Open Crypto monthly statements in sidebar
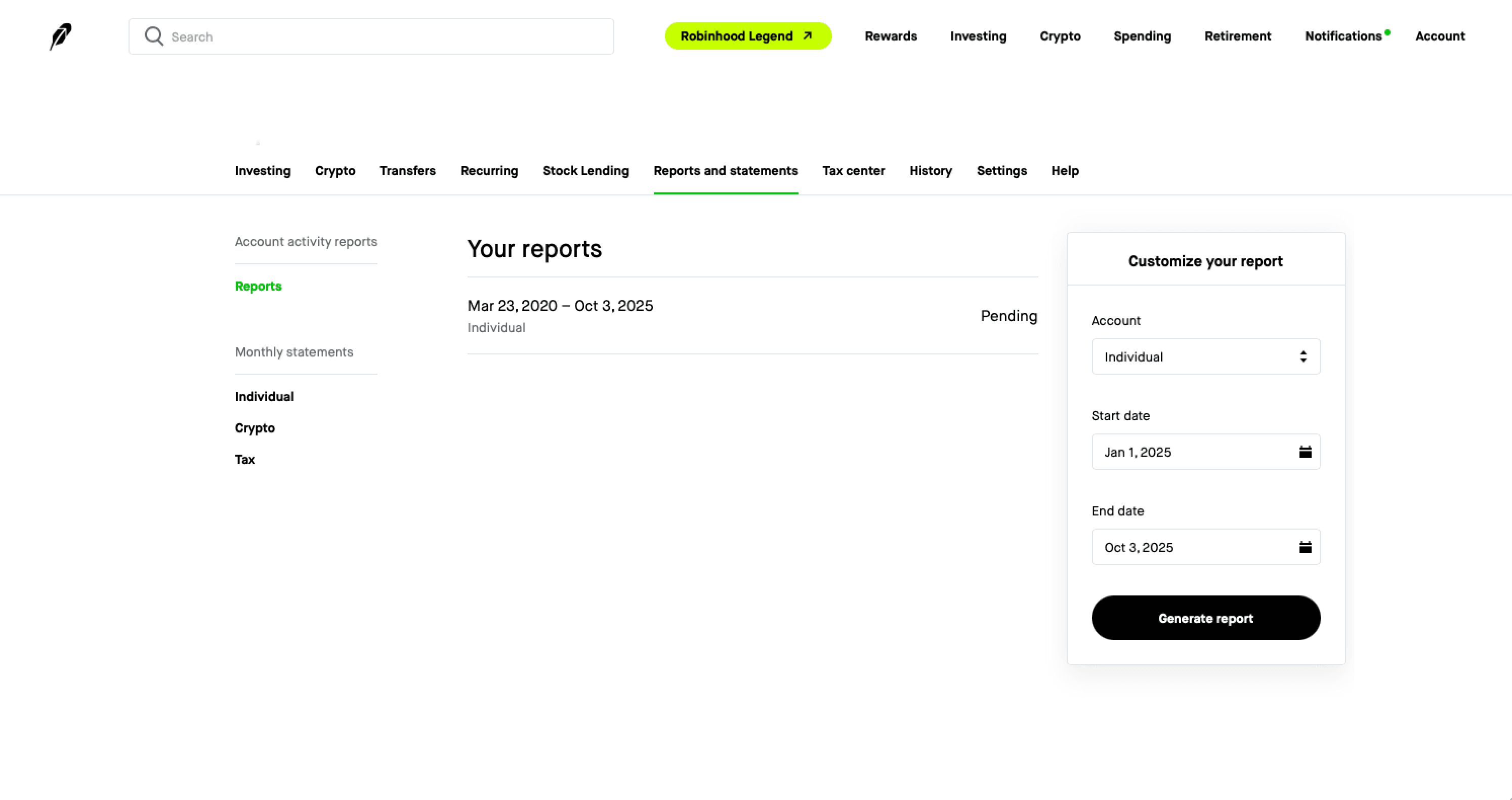 pyautogui.click(x=255, y=428)
